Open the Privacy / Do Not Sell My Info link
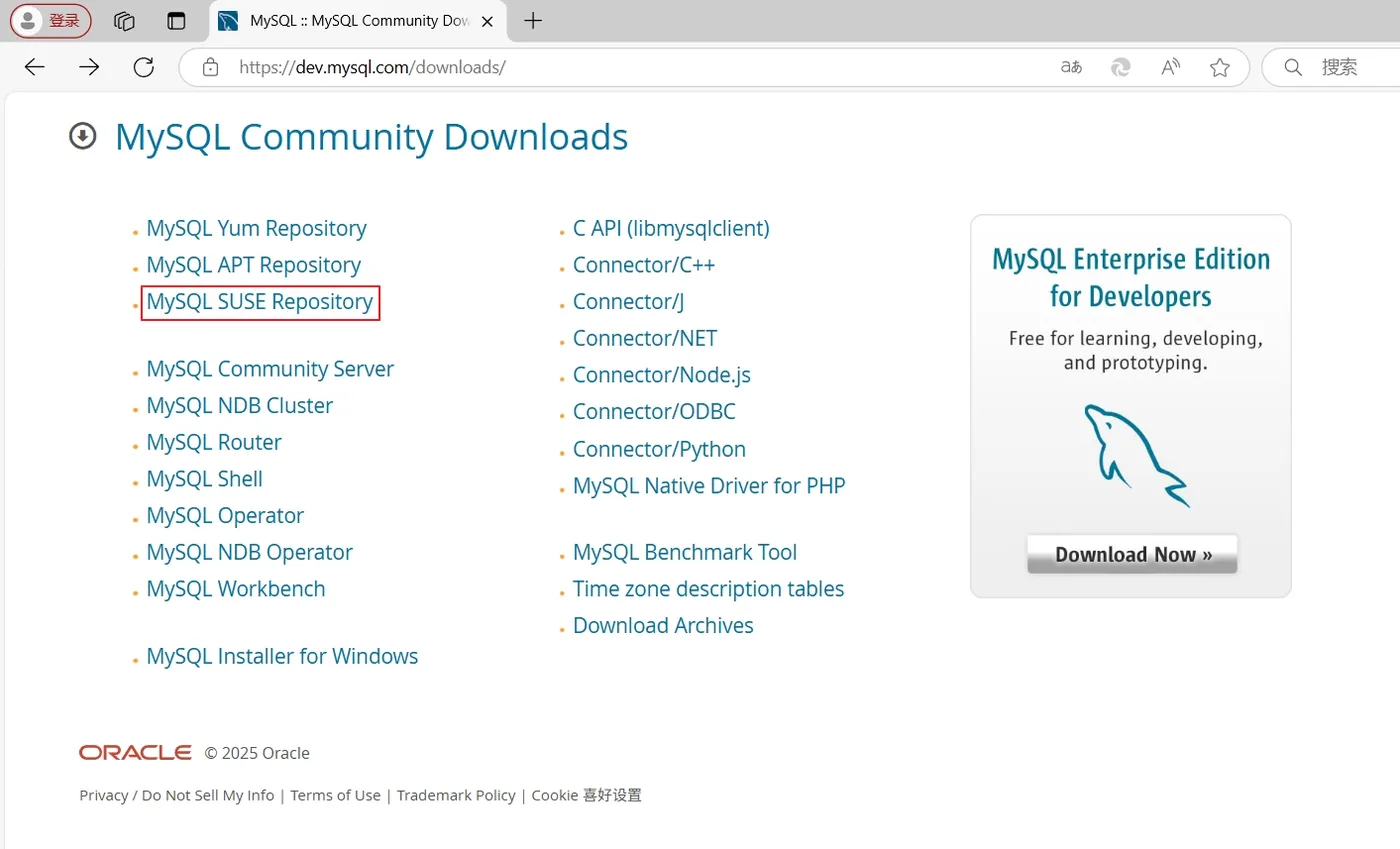Image resolution: width=1400 pixels, height=849 pixels. (x=177, y=796)
